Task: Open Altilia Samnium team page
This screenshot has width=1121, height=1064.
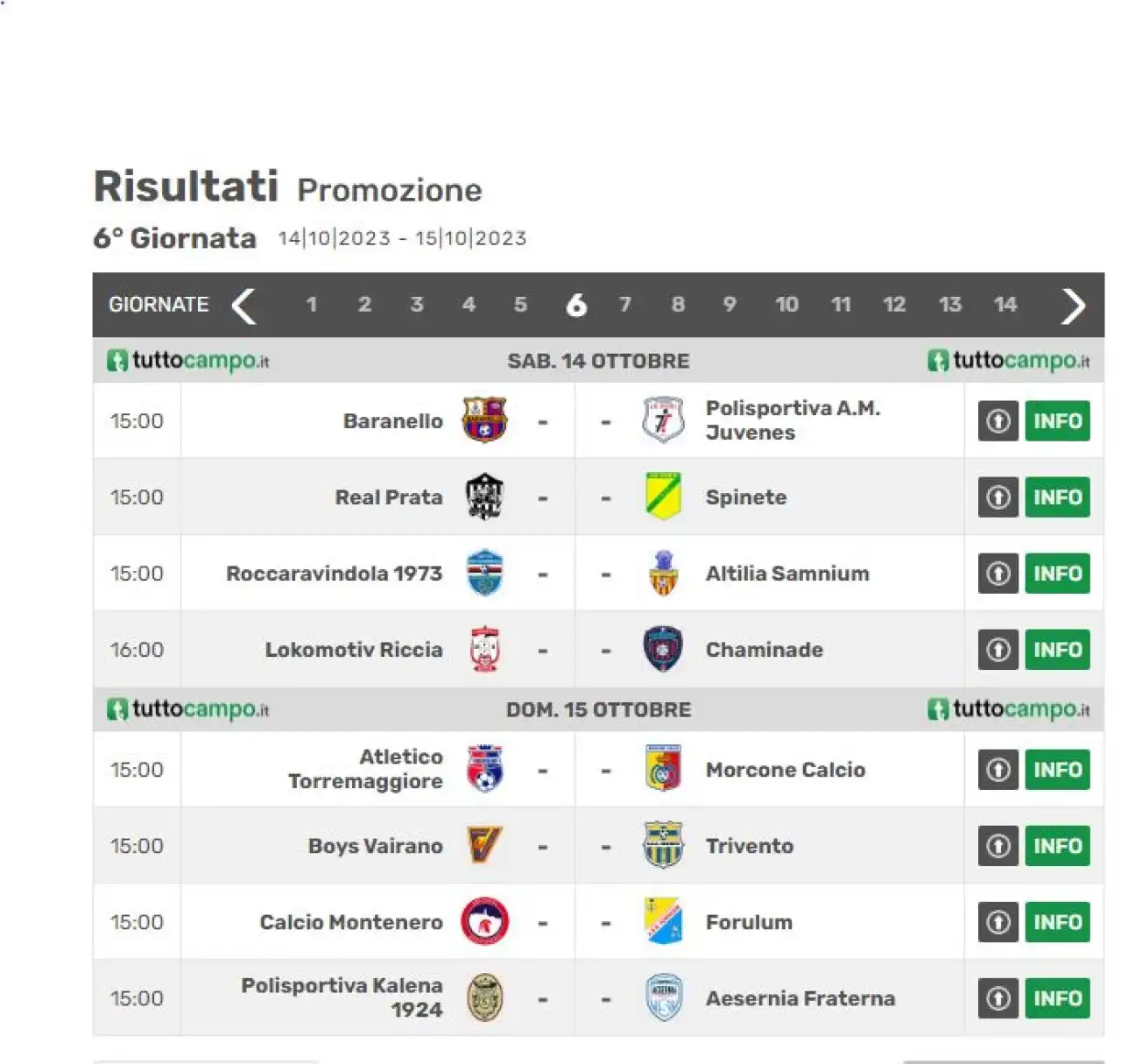Action: click(x=787, y=574)
